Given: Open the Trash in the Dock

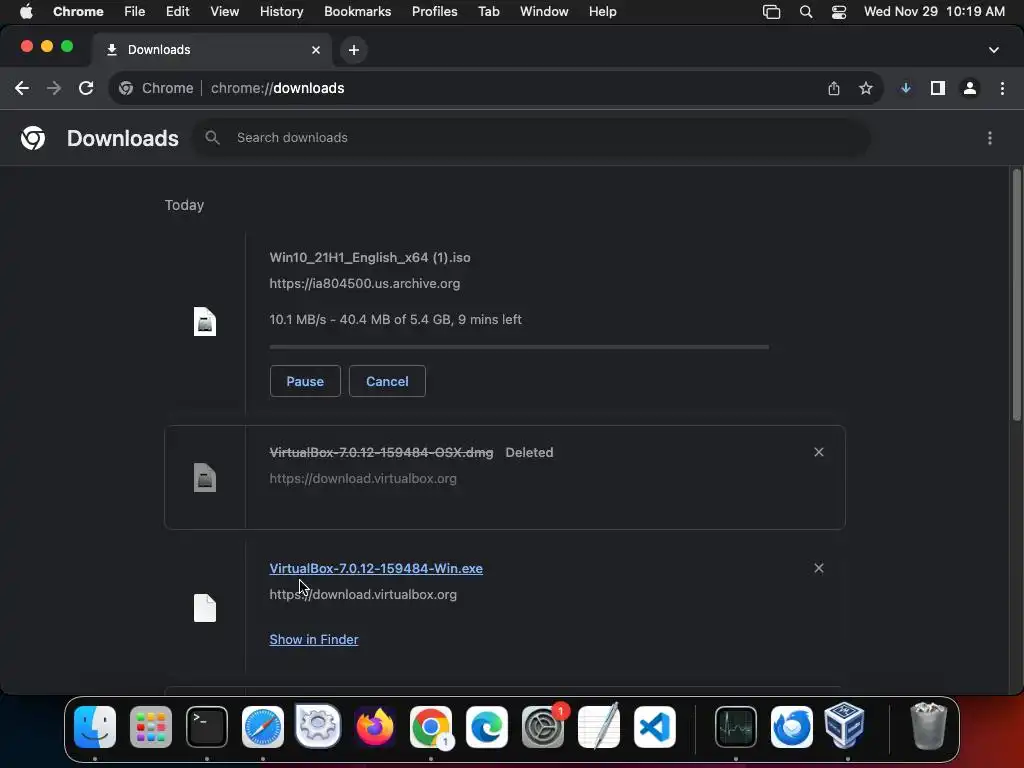Looking at the screenshot, I should [x=928, y=726].
